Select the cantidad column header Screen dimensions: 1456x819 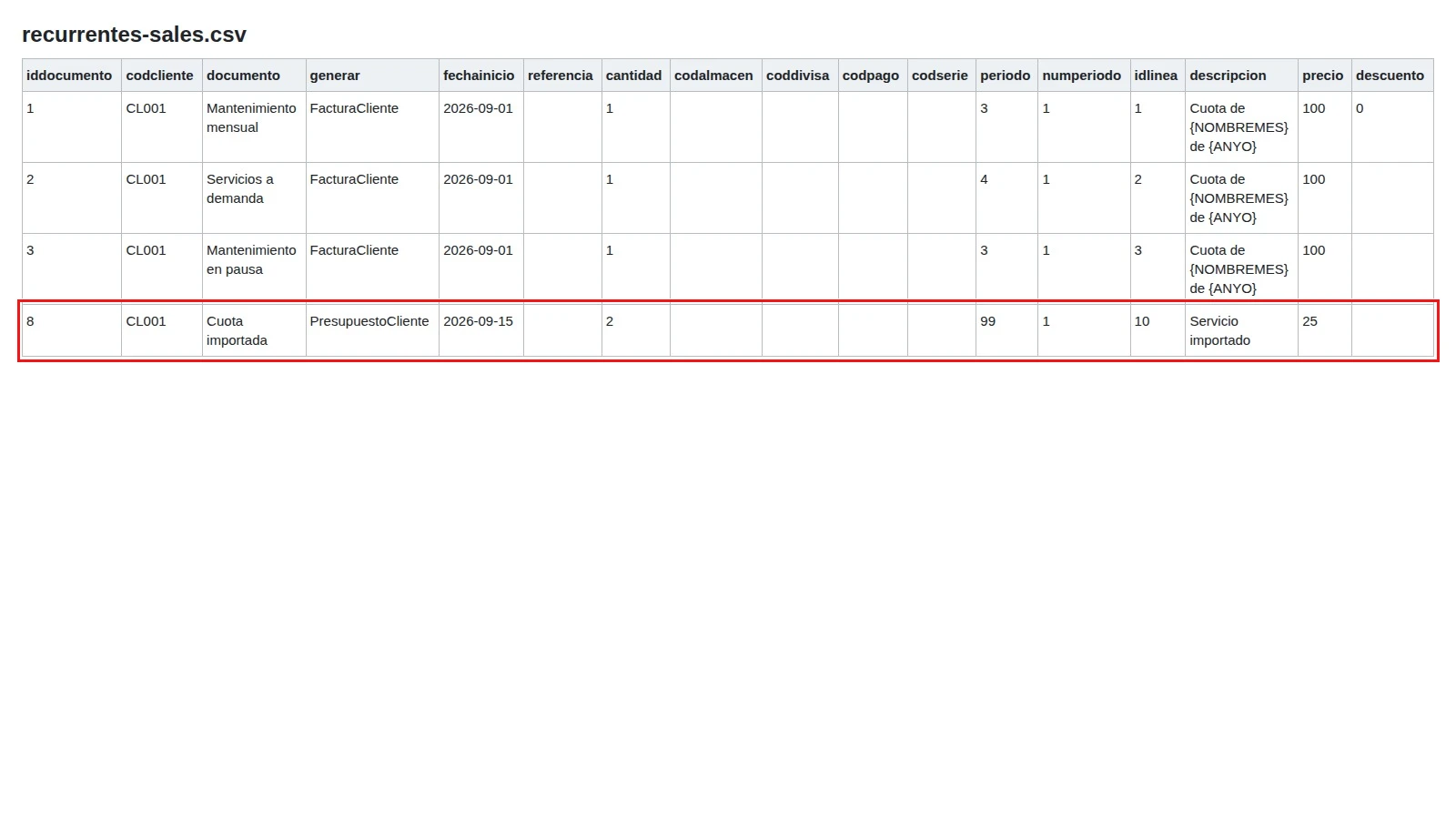click(636, 76)
